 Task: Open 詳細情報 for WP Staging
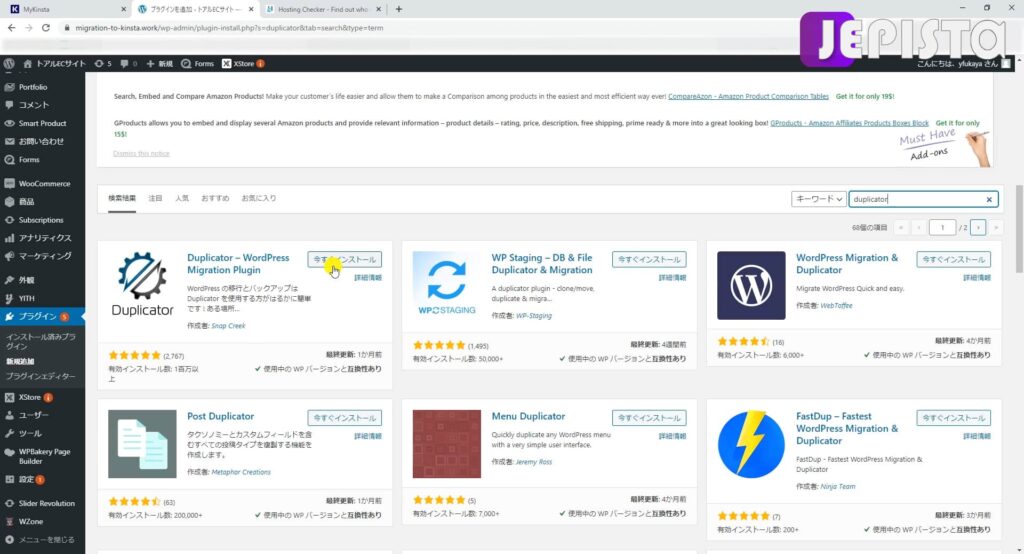coord(672,278)
